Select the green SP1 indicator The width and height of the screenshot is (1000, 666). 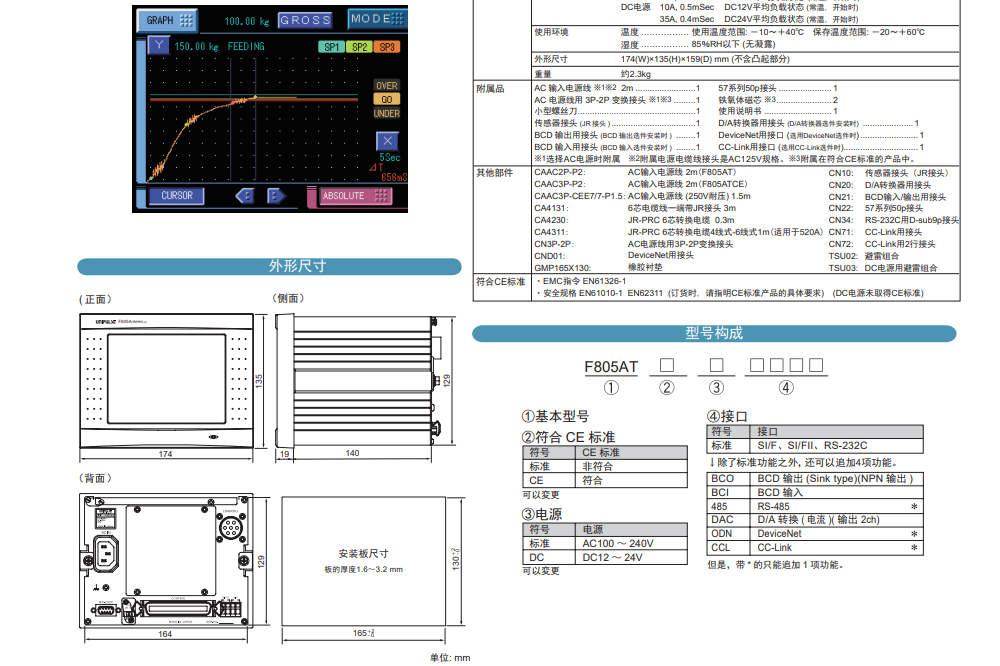[x=332, y=47]
